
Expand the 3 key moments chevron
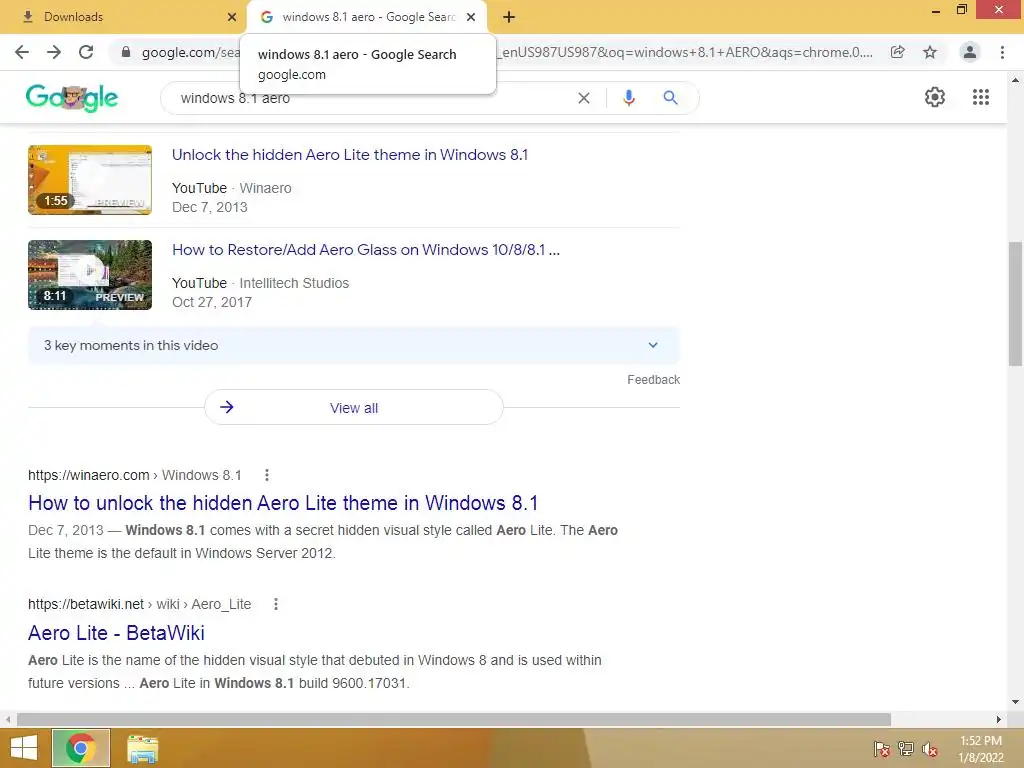point(653,345)
